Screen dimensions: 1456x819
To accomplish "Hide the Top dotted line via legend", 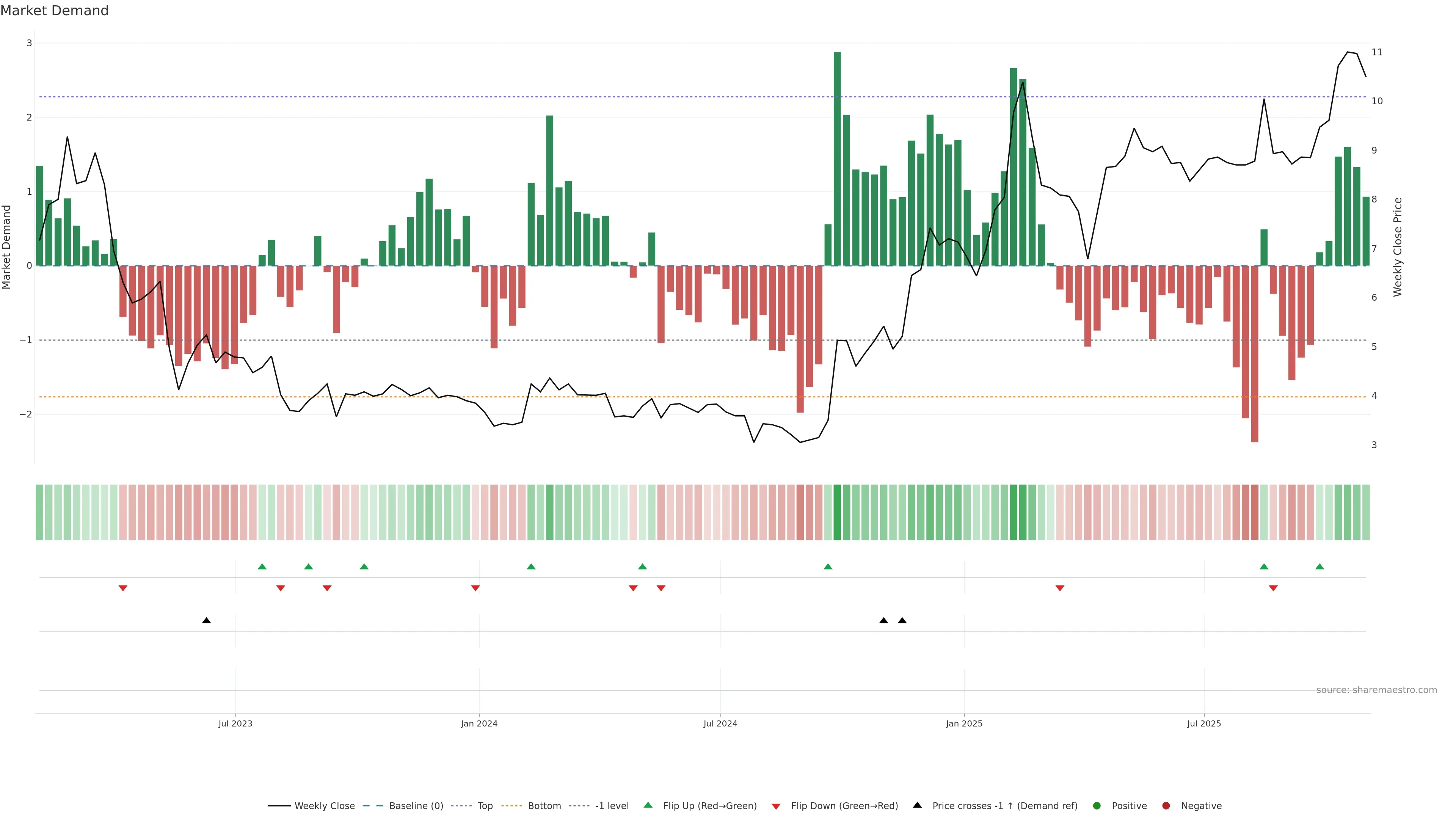I will point(485,806).
